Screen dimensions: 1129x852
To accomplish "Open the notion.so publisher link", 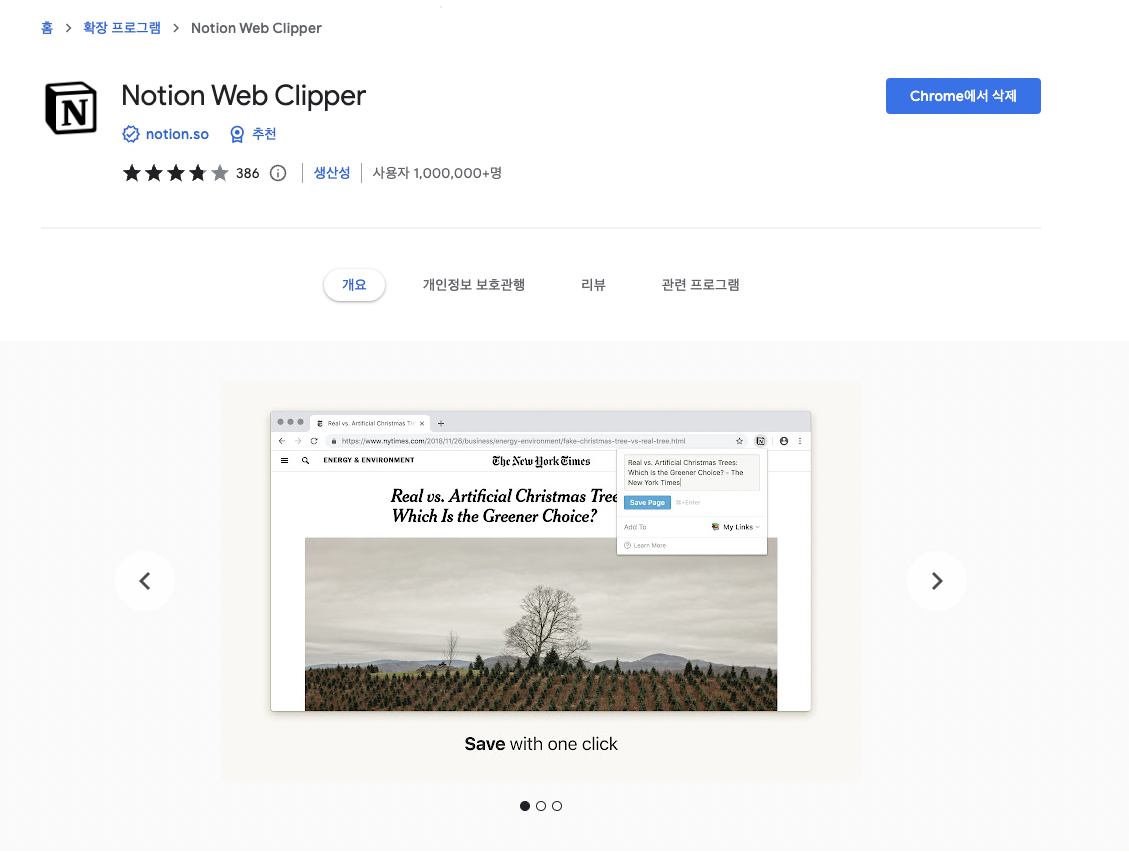I will tap(176, 133).
